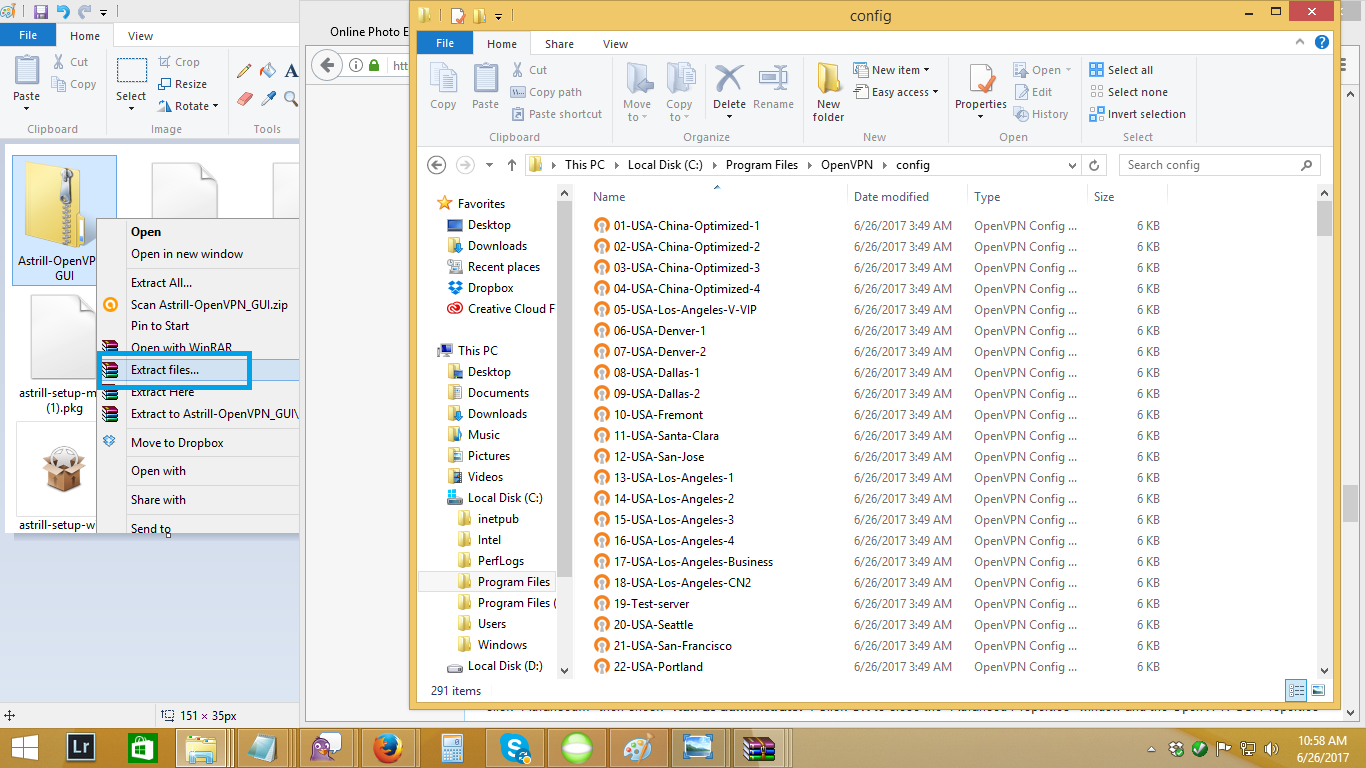Select file 20-USA-Seattle

(653, 625)
